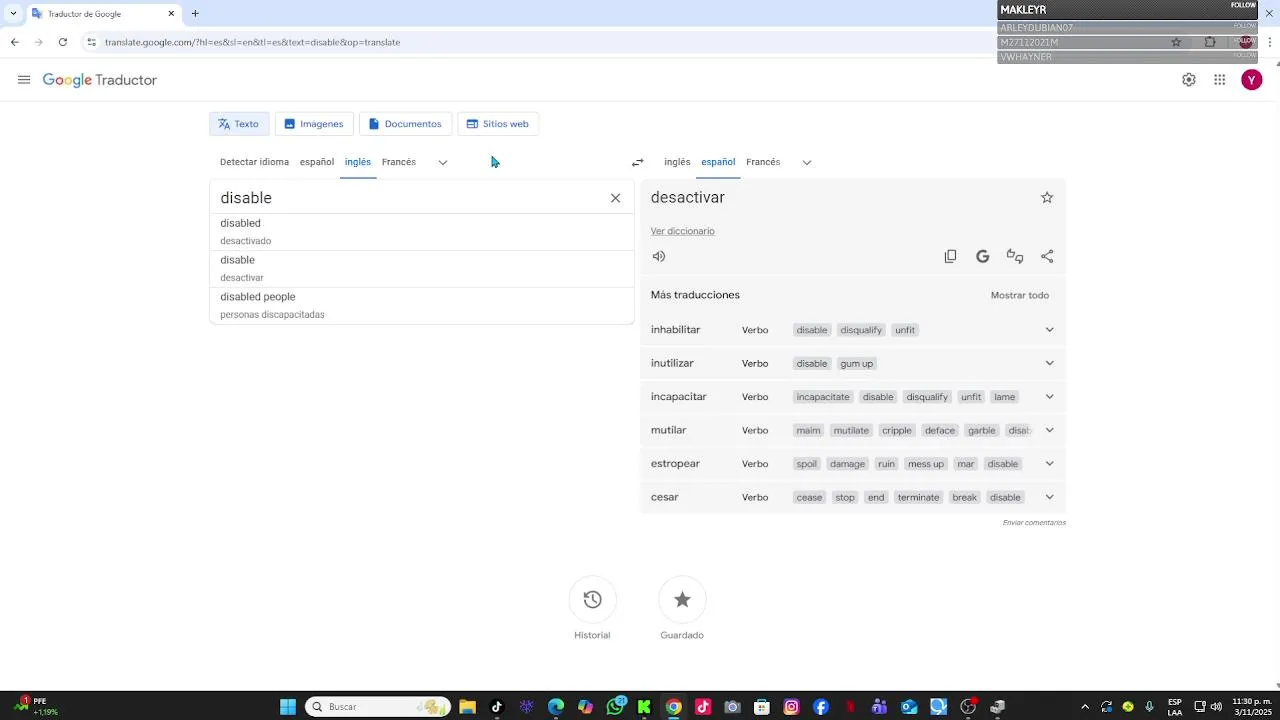This screenshot has height=720, width=1280.
Task: Choose the 'disabled people' suggestion
Action: 422,305
